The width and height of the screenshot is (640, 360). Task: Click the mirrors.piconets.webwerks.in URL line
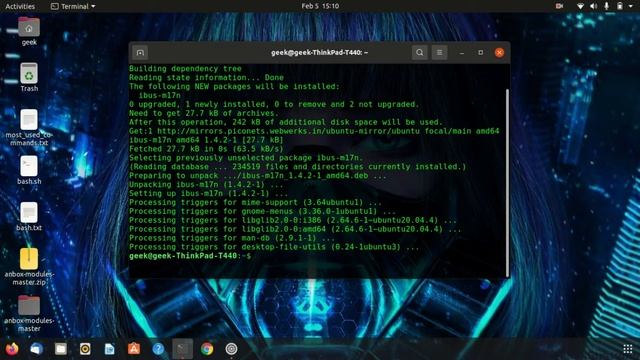(314, 131)
